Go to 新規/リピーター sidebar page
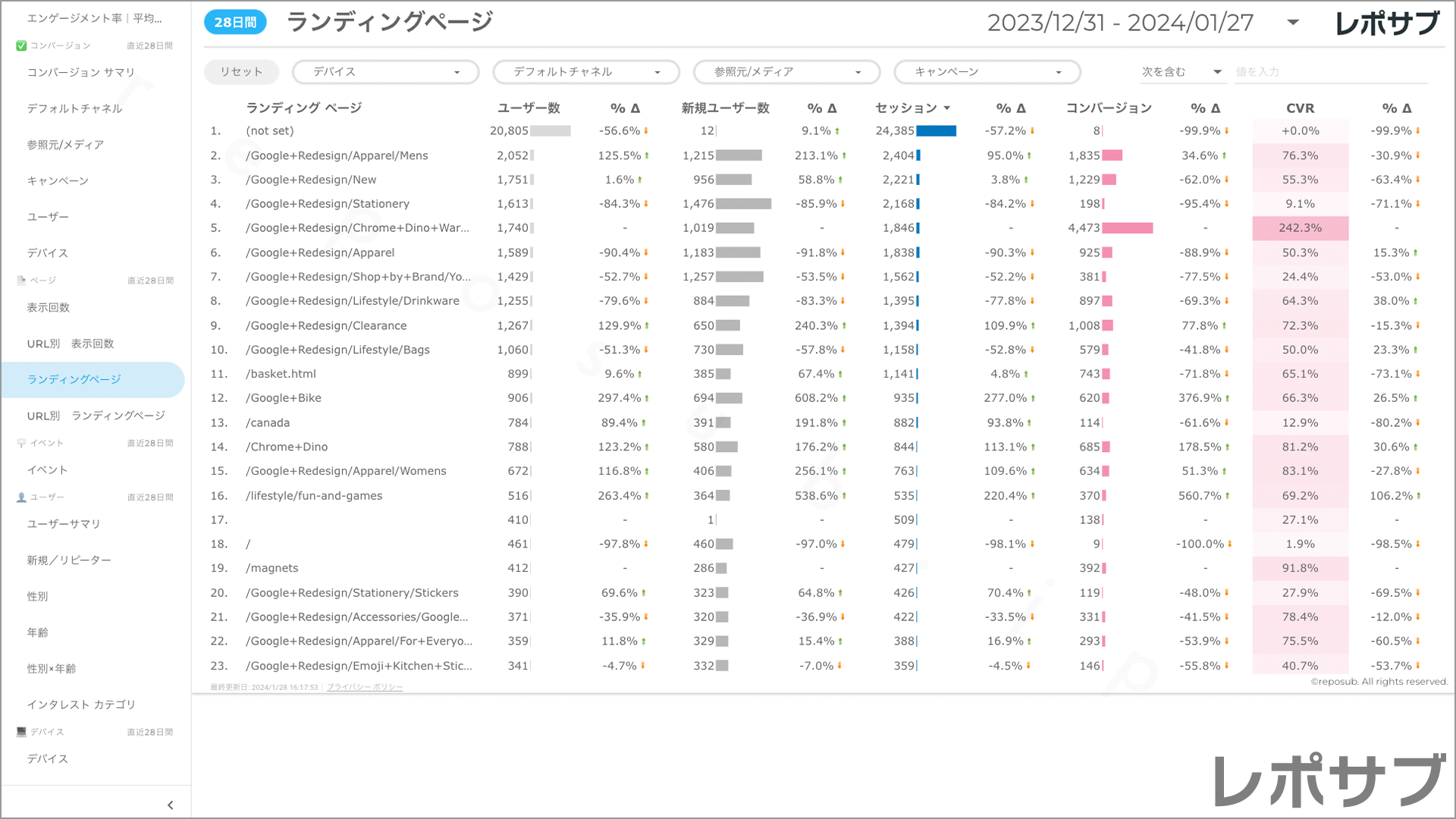1456x819 pixels. tap(69, 560)
